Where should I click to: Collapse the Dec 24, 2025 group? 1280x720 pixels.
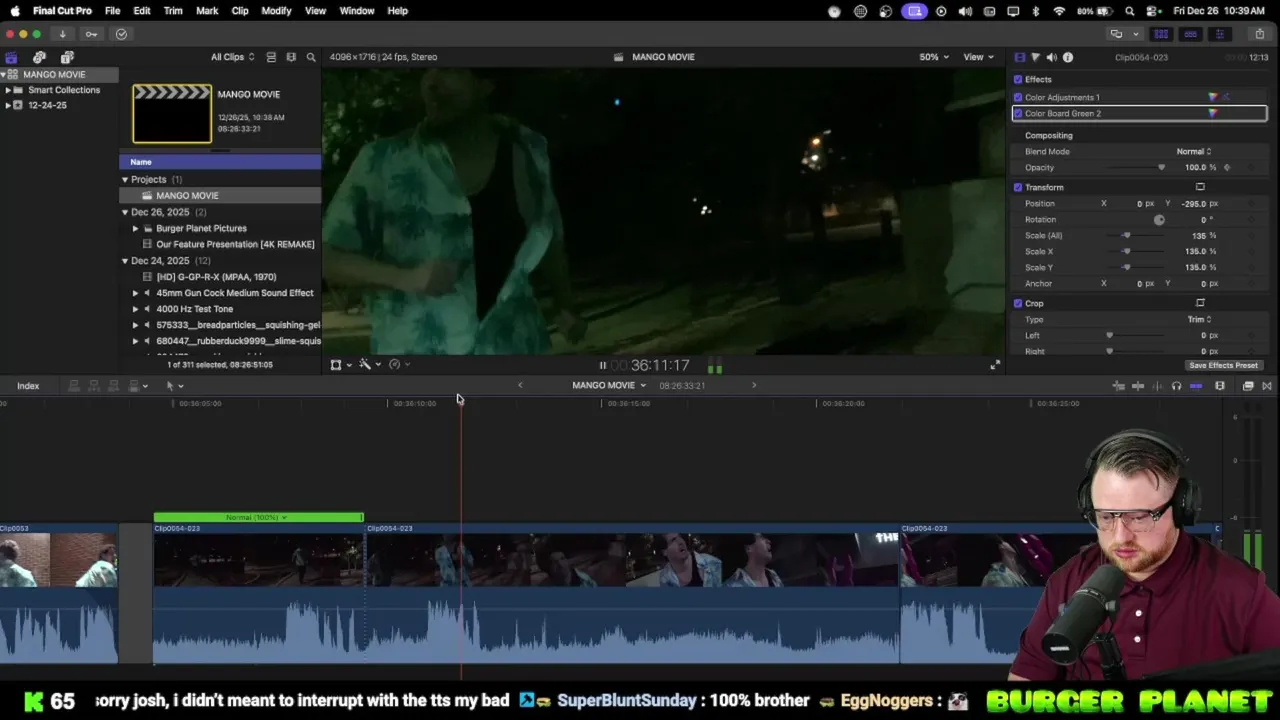125,260
